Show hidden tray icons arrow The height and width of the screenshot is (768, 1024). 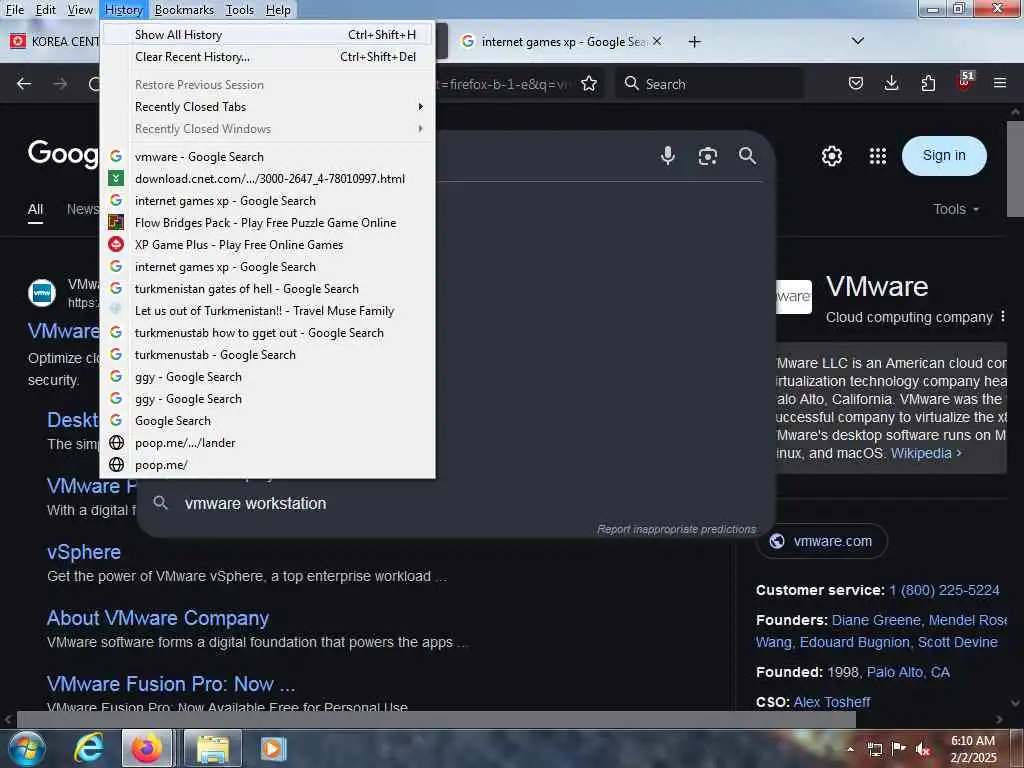tap(850, 750)
